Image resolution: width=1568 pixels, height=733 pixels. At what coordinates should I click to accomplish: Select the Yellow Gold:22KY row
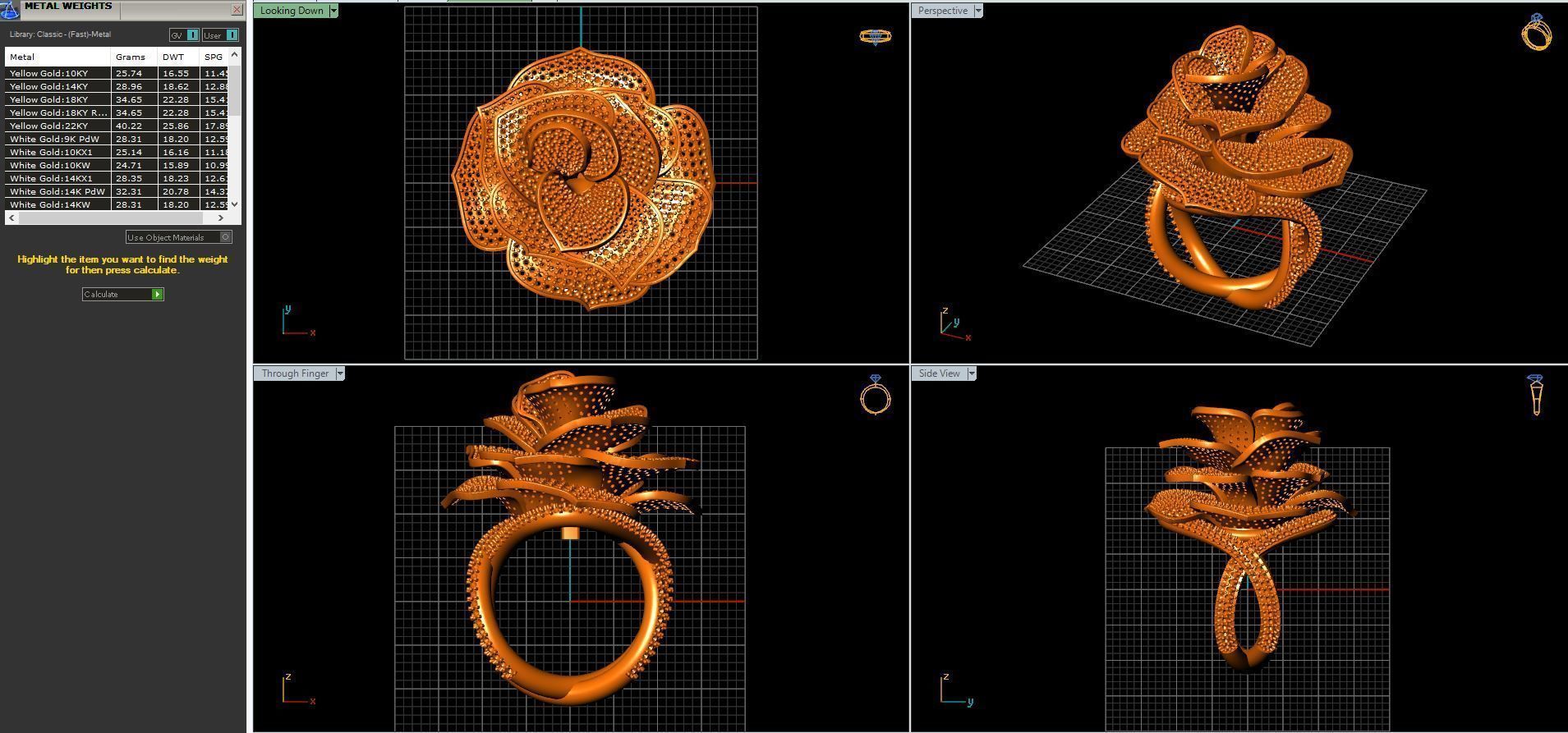117,126
